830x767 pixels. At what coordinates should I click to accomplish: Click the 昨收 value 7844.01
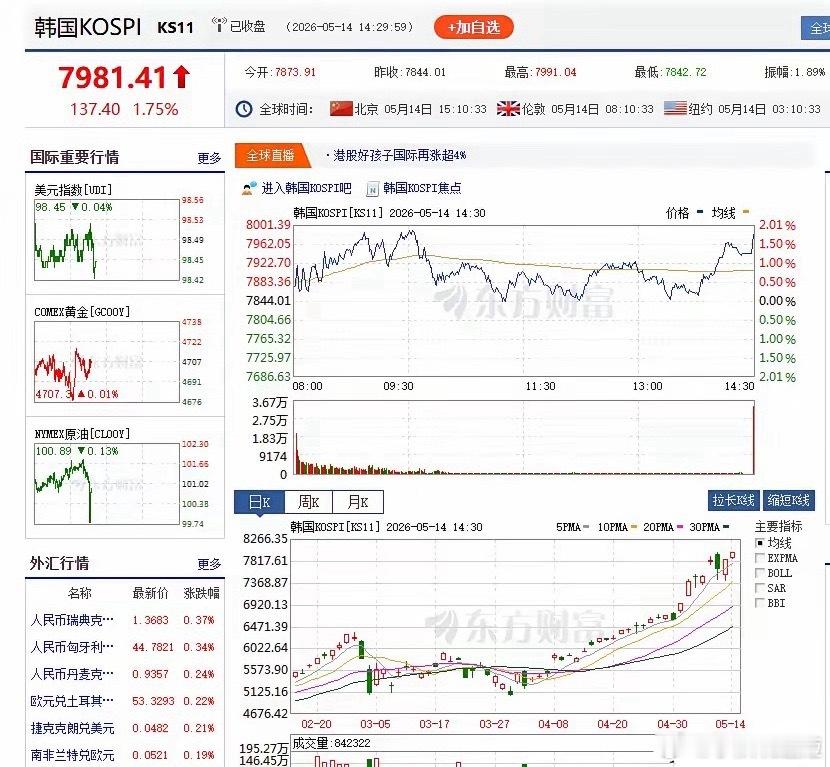click(425, 73)
